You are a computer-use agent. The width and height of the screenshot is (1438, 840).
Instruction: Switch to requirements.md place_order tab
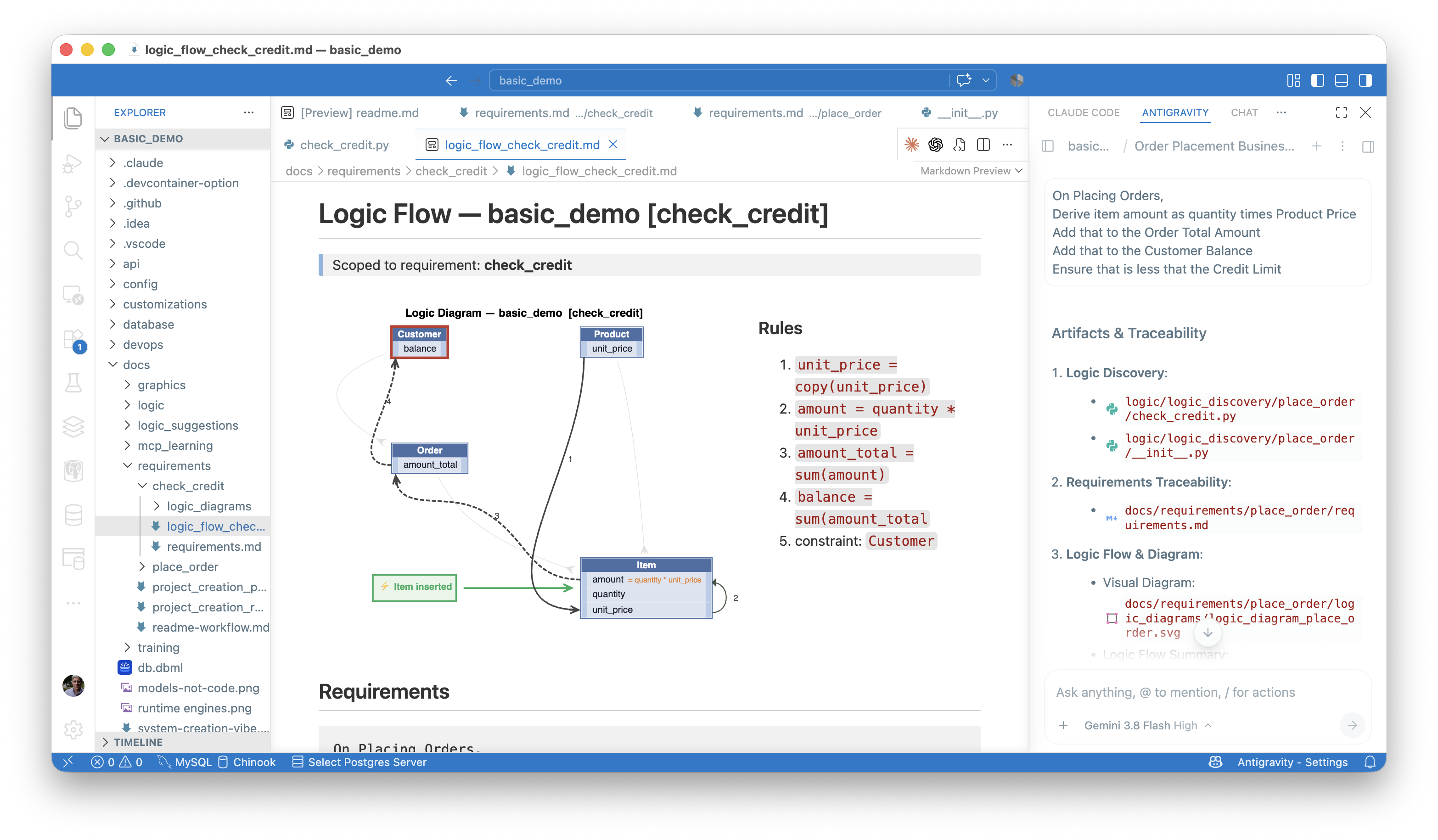click(787, 113)
